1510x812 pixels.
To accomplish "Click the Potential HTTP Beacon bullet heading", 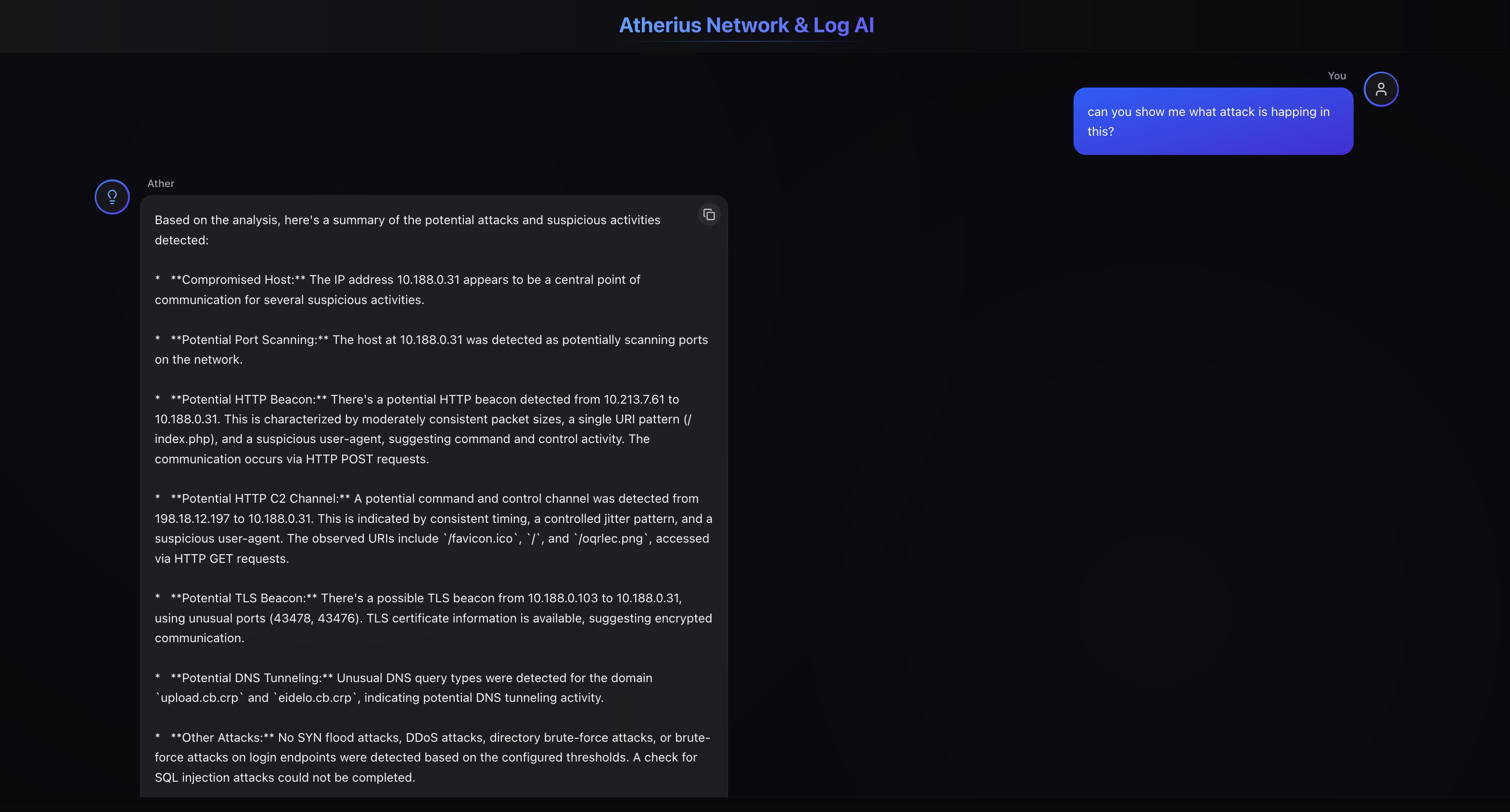I will (248, 400).
